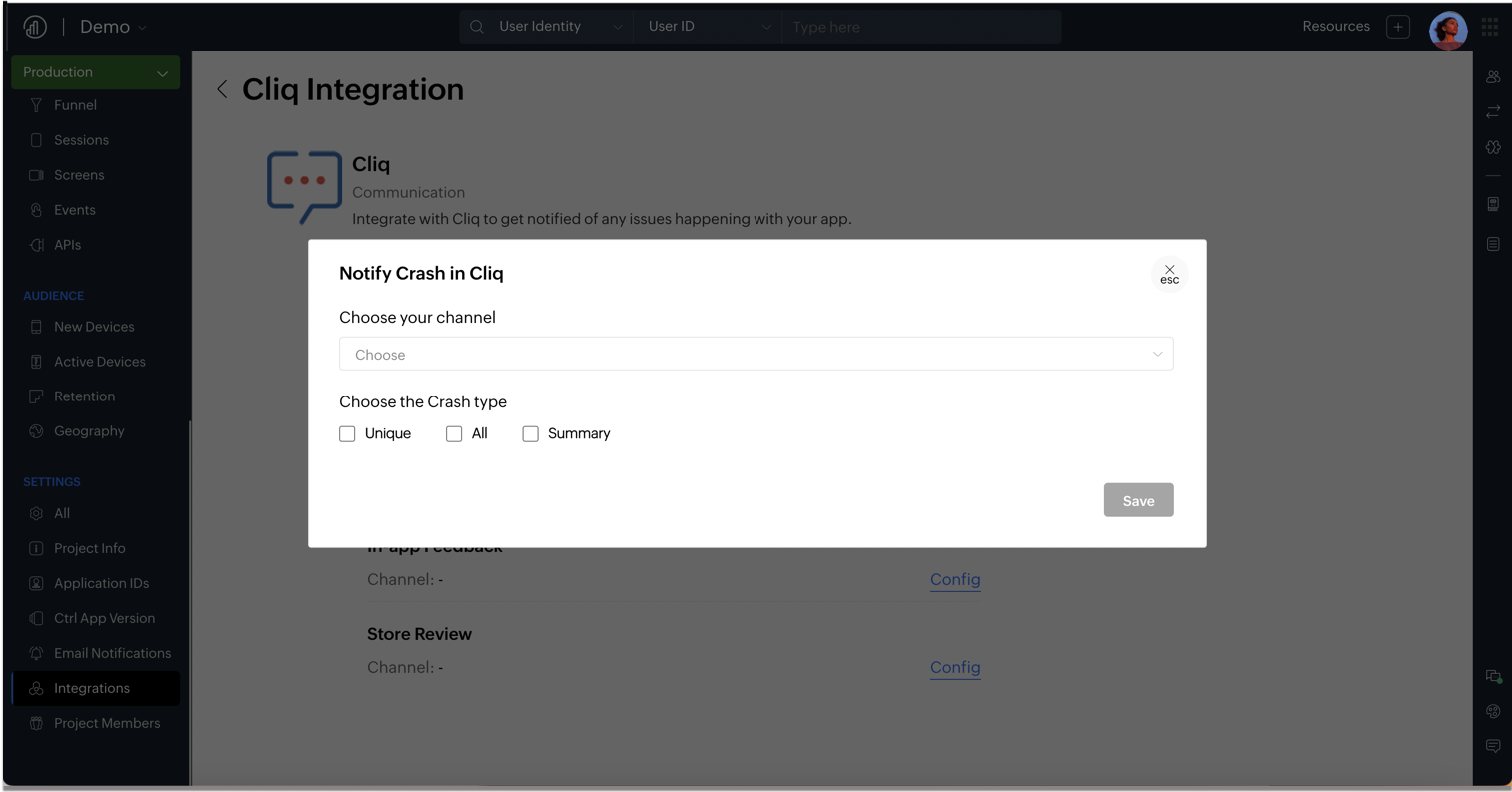Click the clover-shaped icon in right rail

[x=1493, y=147]
